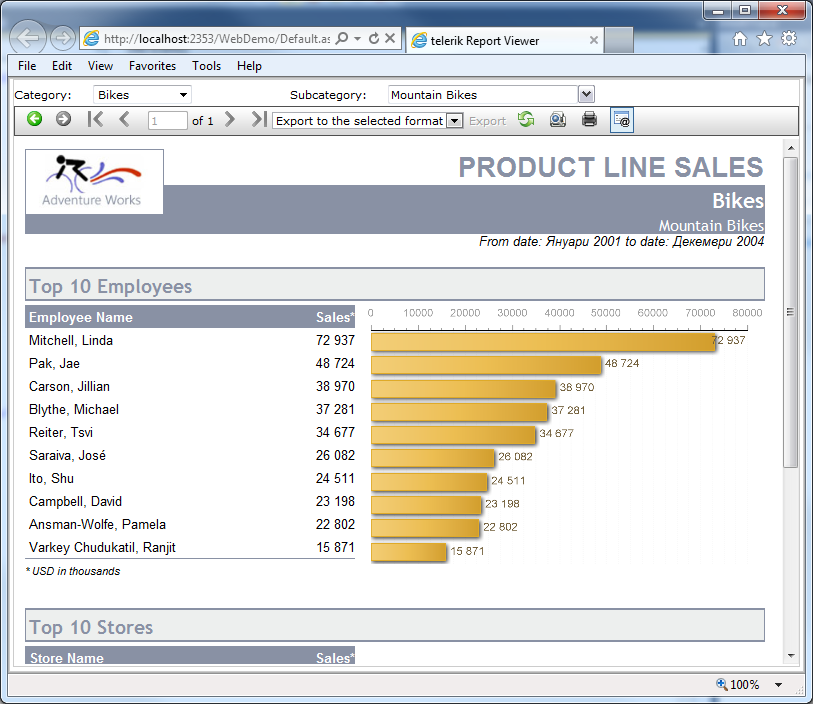Refresh the report with the green arrows icon
This screenshot has width=813, height=704.
[527, 119]
